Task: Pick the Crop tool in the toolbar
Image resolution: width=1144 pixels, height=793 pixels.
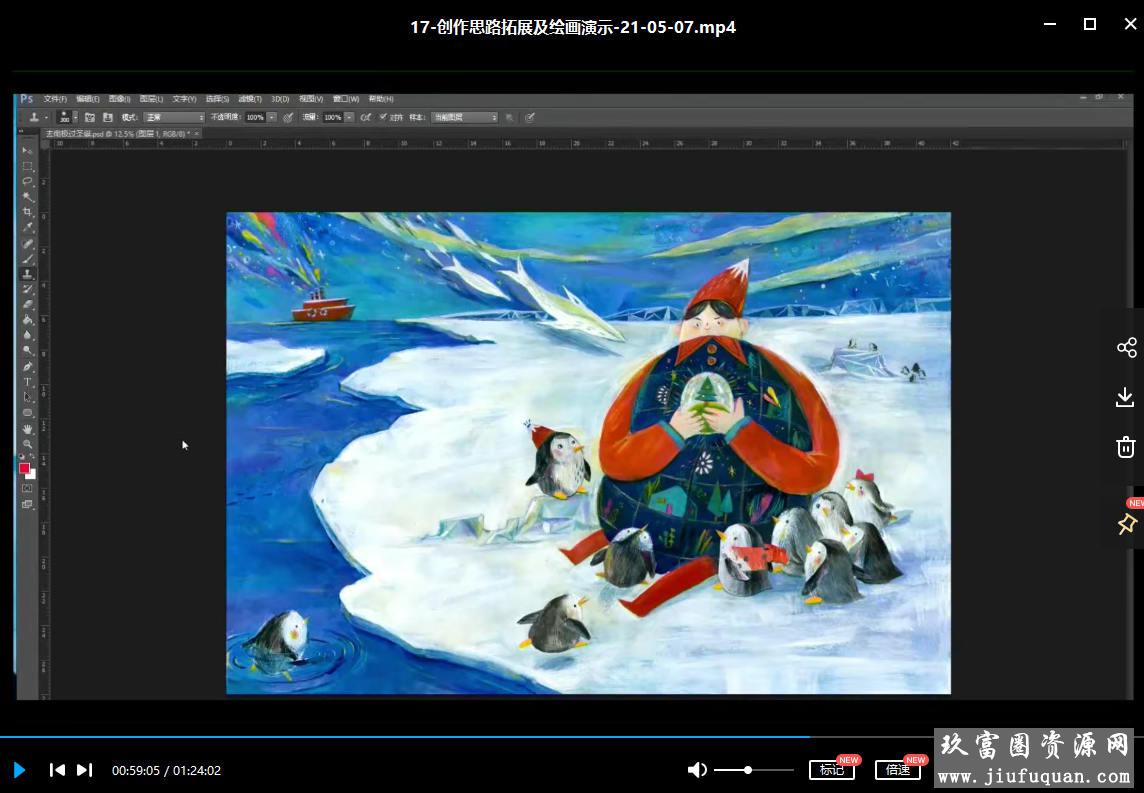Action: [x=28, y=212]
